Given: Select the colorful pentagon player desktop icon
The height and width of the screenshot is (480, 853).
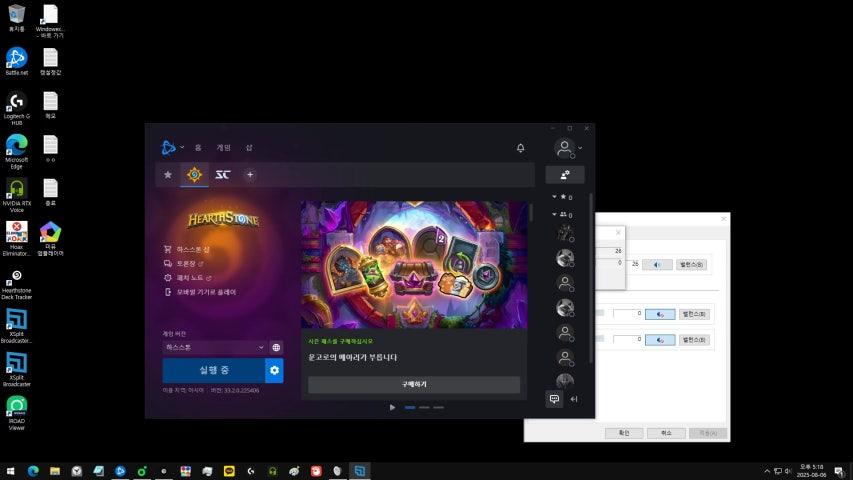Looking at the screenshot, I should point(51,238).
